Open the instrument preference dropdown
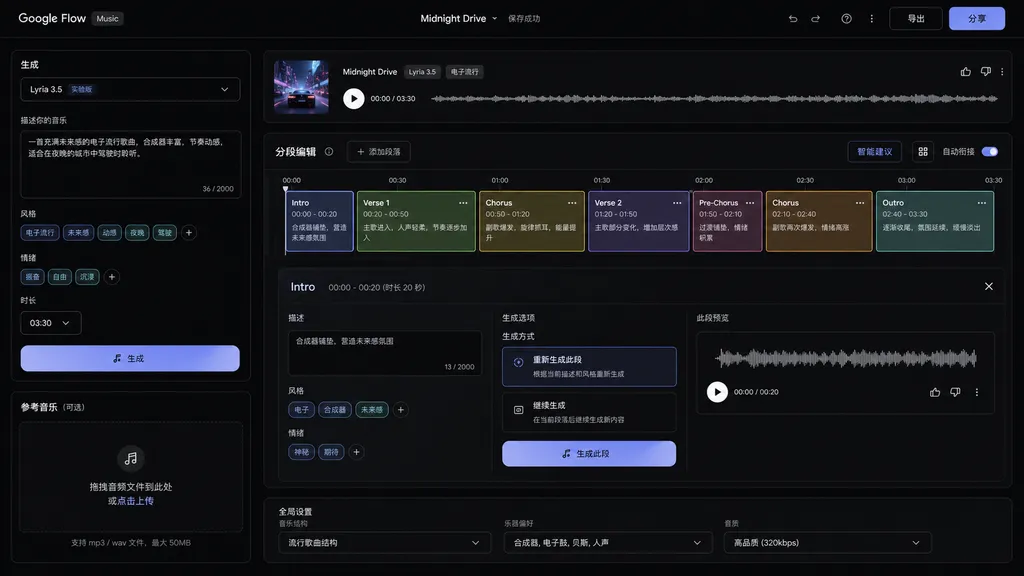The image size is (1024, 576). pos(607,543)
